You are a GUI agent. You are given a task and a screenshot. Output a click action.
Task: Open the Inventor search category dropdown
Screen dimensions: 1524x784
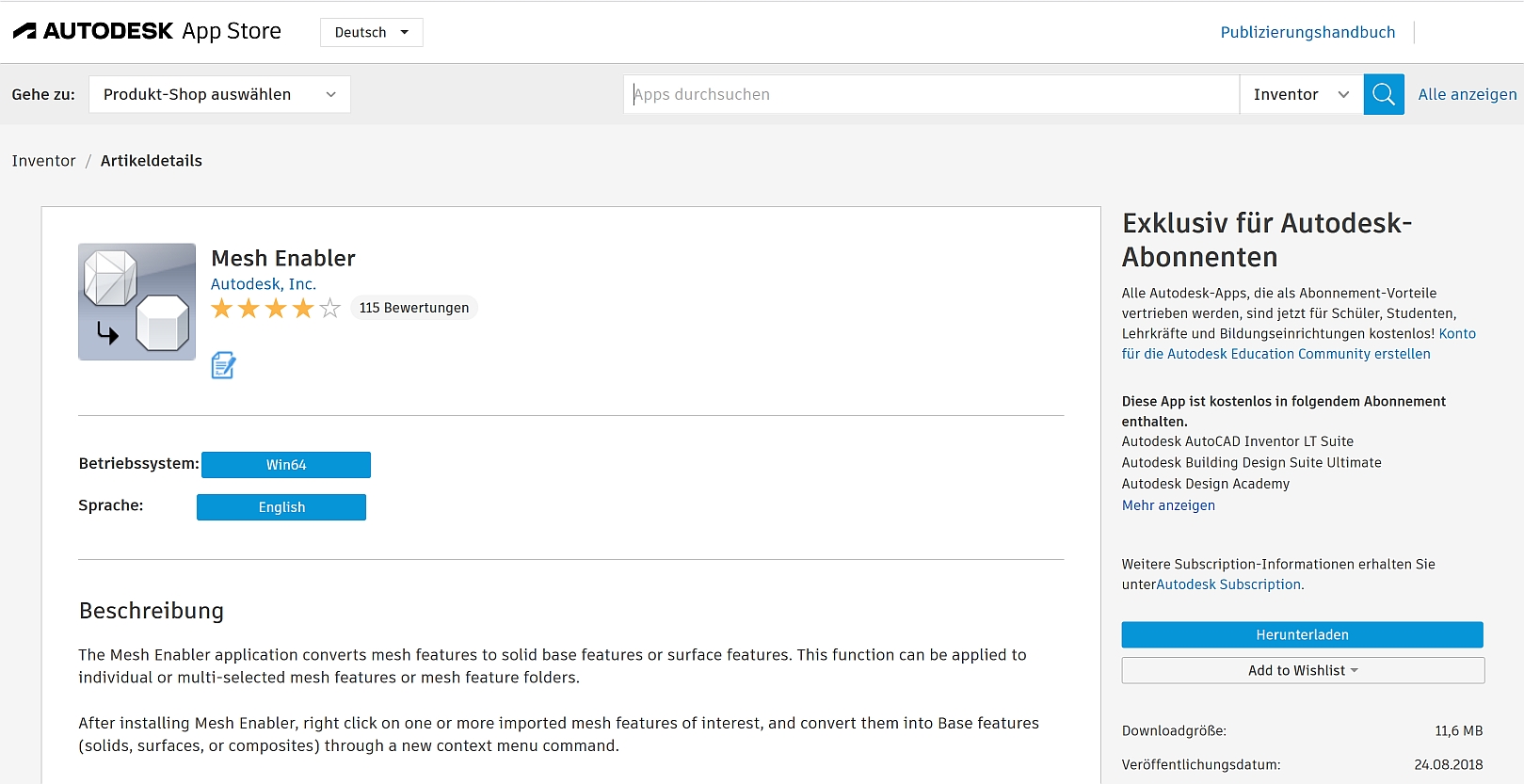(x=1301, y=94)
